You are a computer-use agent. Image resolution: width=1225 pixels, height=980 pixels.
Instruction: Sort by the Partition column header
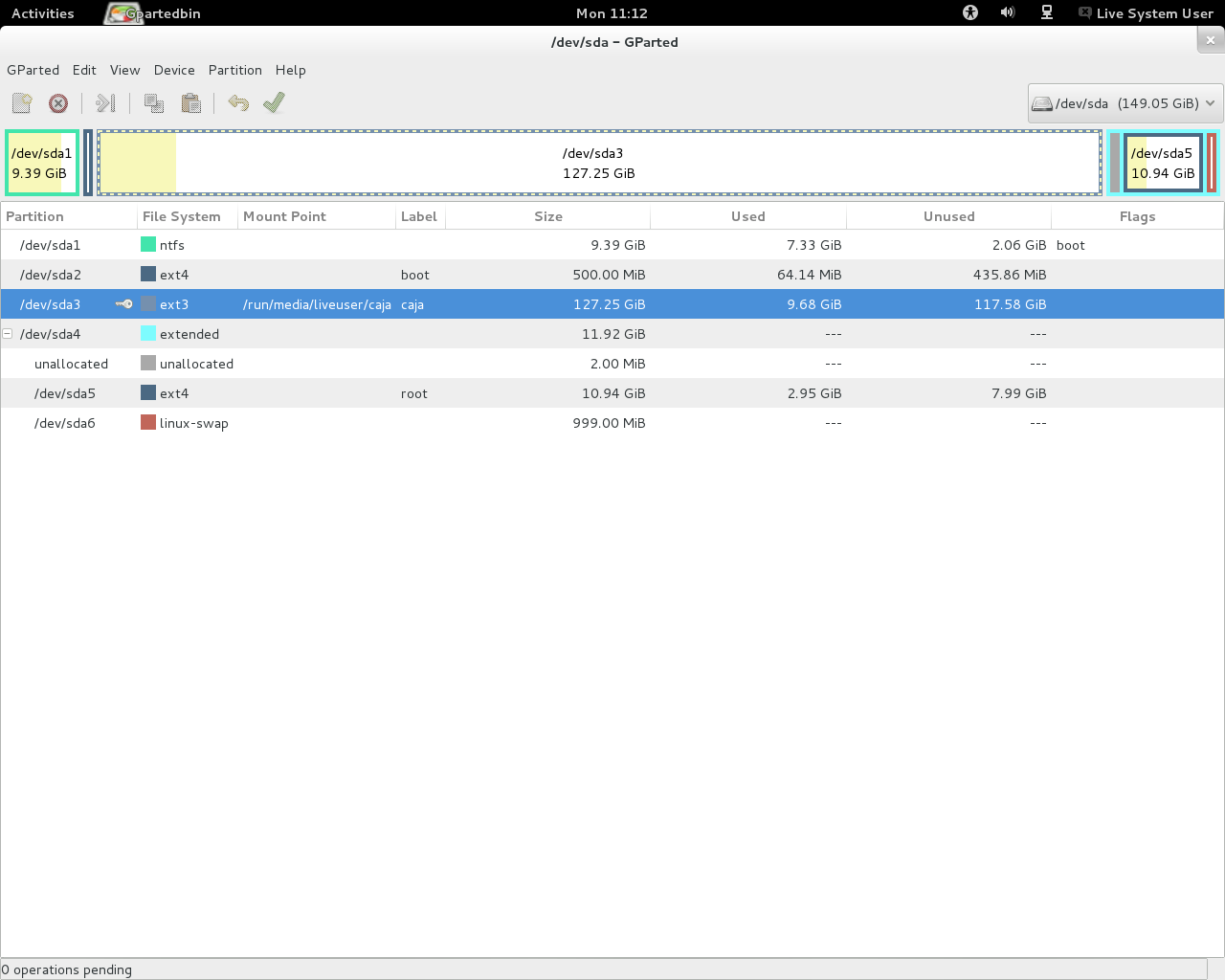[x=69, y=216]
